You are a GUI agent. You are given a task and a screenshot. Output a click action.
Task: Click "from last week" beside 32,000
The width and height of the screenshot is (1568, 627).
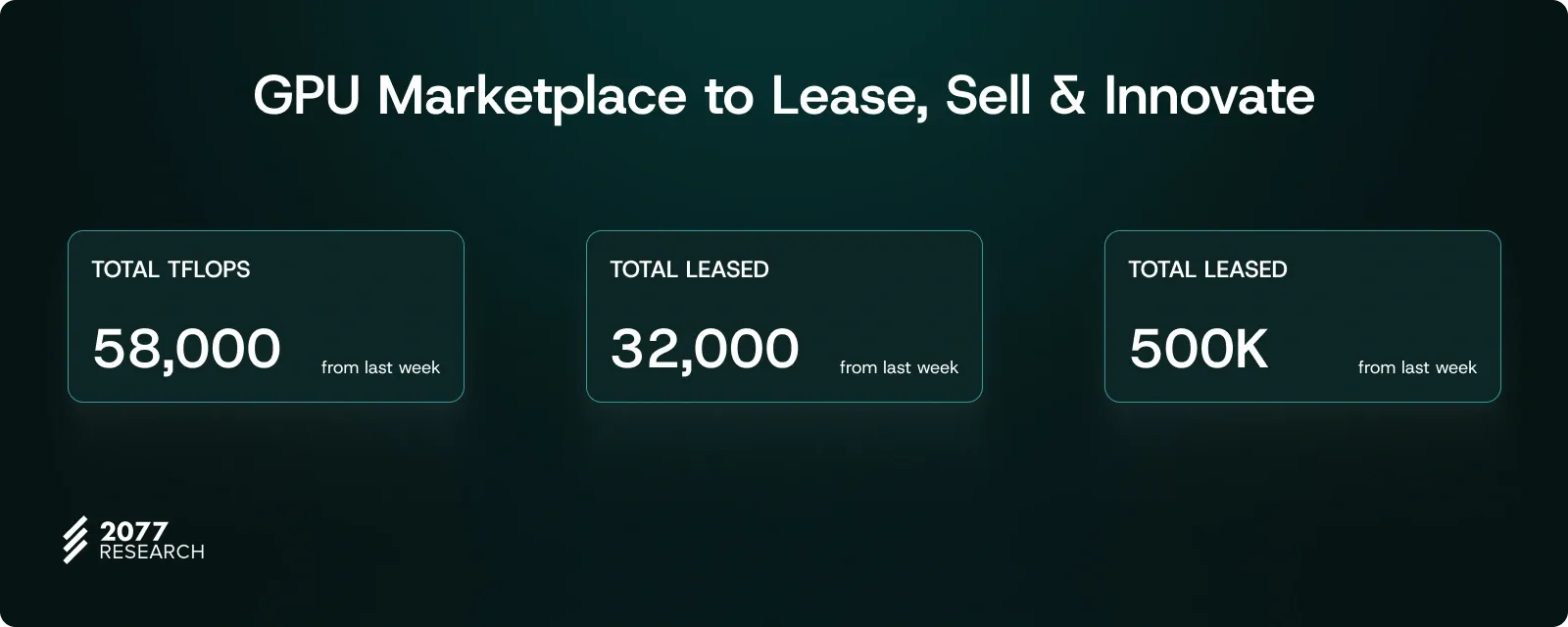point(899,367)
